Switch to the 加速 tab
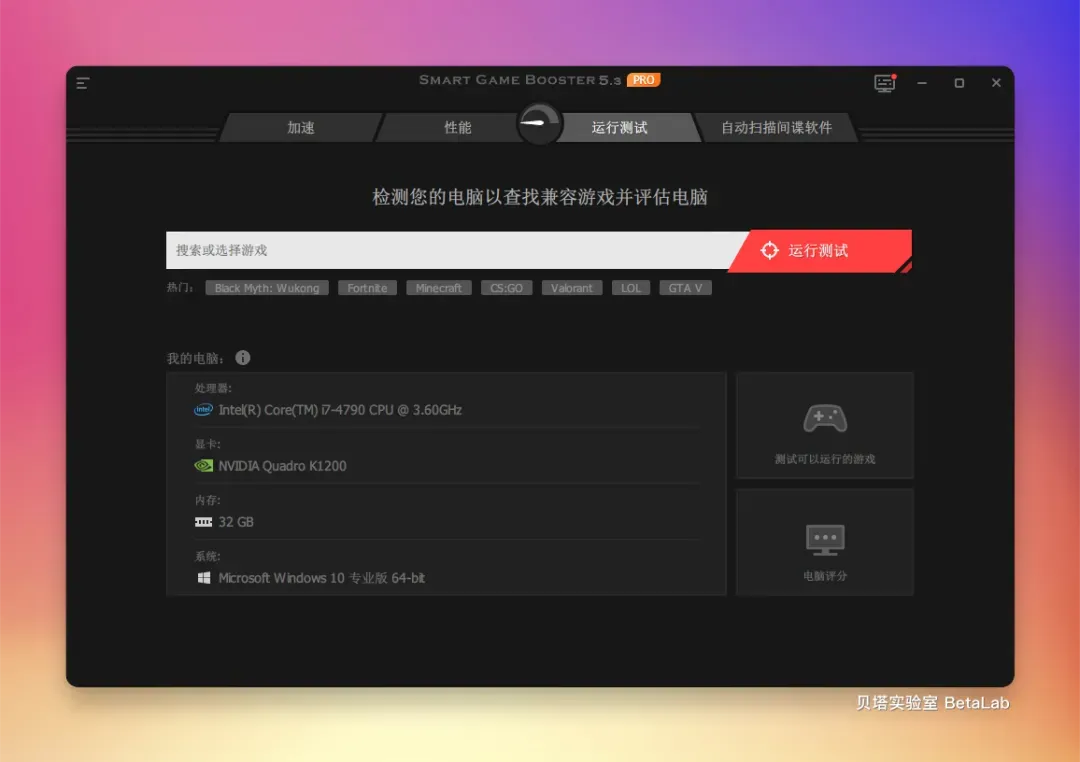The image size is (1080, 762). pyautogui.click(x=301, y=127)
